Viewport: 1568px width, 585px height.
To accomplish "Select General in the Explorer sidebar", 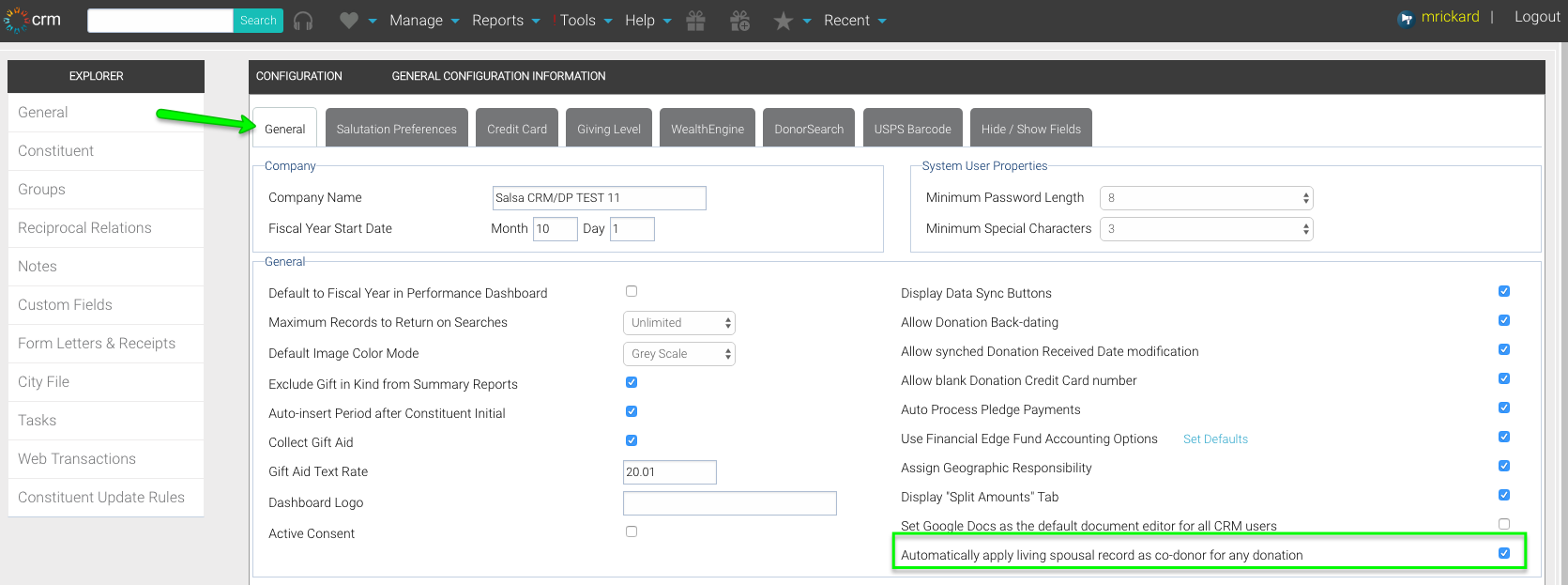I will 106,113.
